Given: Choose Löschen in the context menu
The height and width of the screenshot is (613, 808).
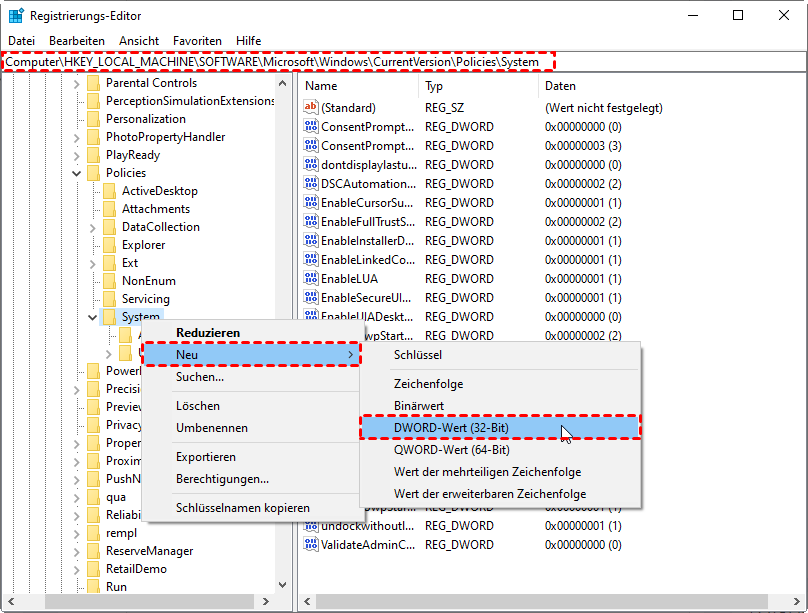Looking at the screenshot, I should [x=250, y=406].
